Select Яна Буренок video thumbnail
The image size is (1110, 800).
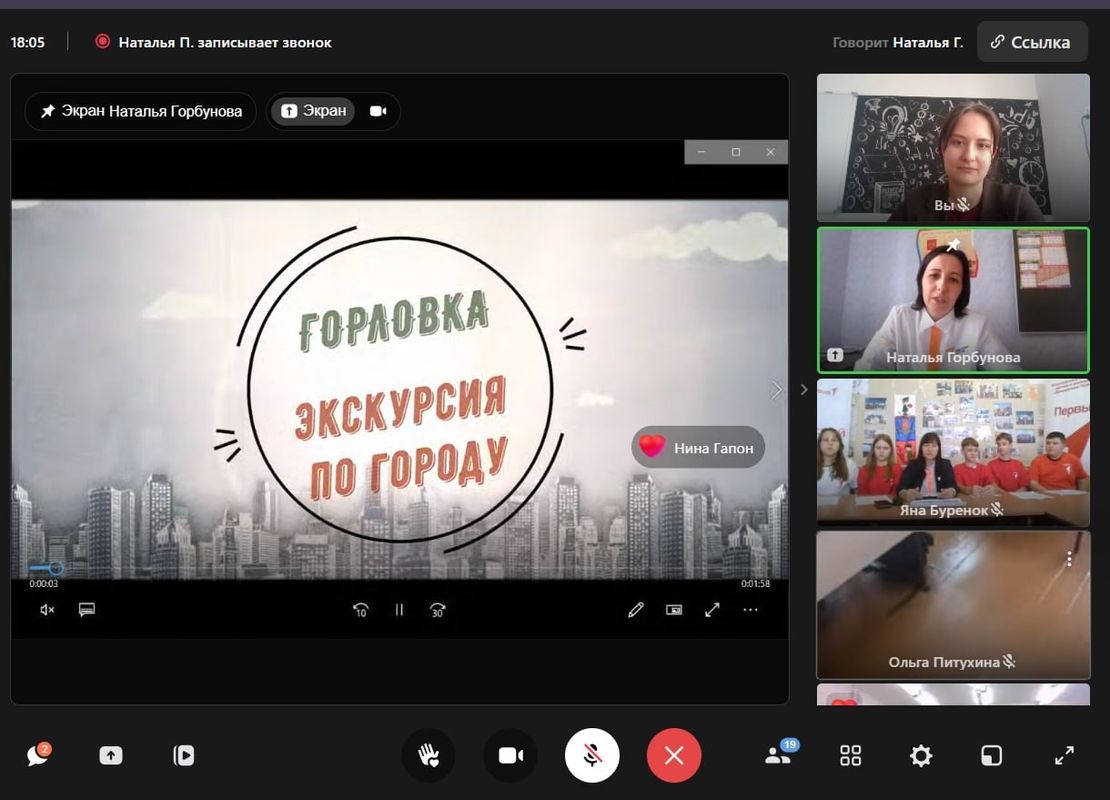(953, 452)
